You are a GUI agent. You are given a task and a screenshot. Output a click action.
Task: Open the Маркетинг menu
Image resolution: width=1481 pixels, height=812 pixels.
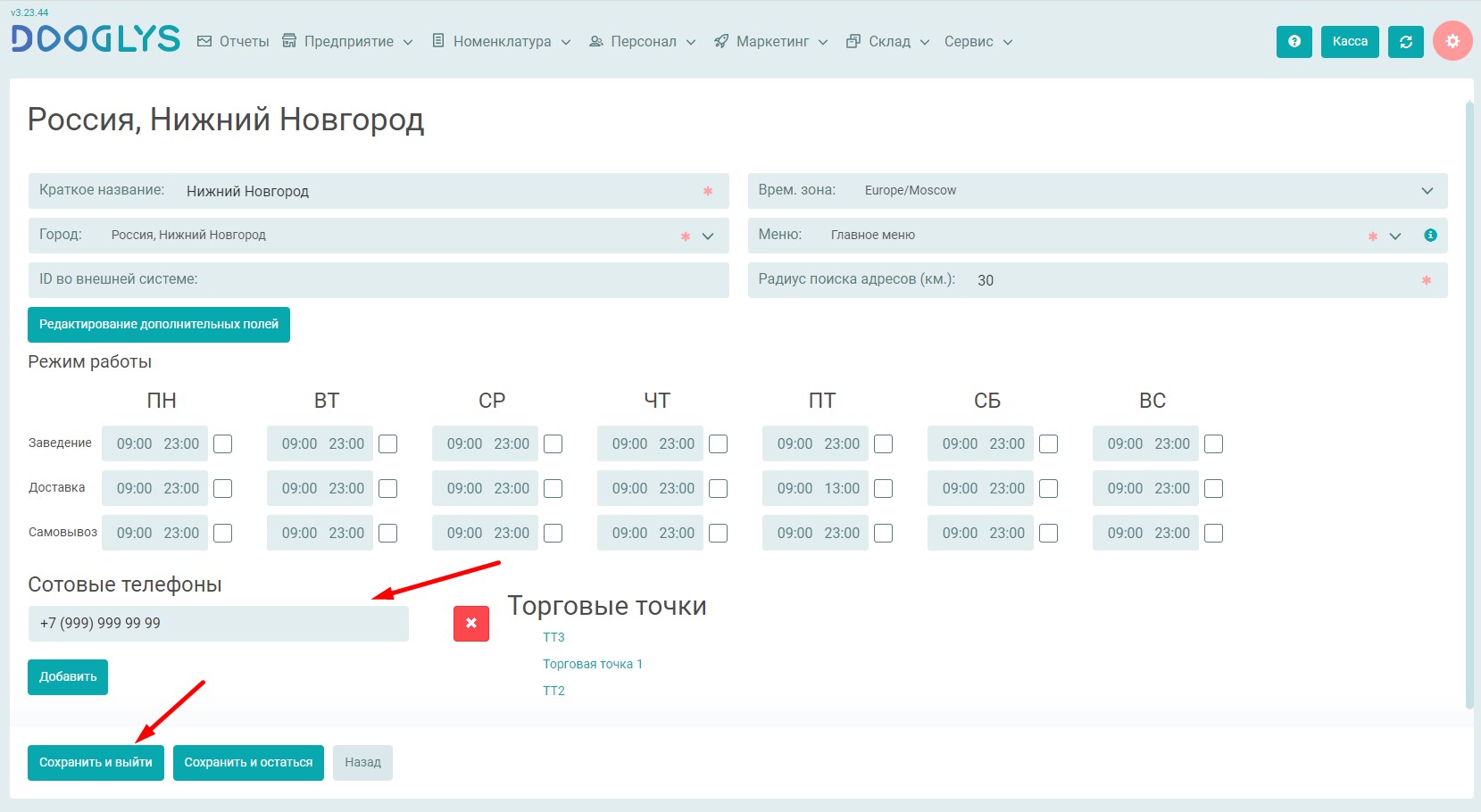click(x=771, y=41)
